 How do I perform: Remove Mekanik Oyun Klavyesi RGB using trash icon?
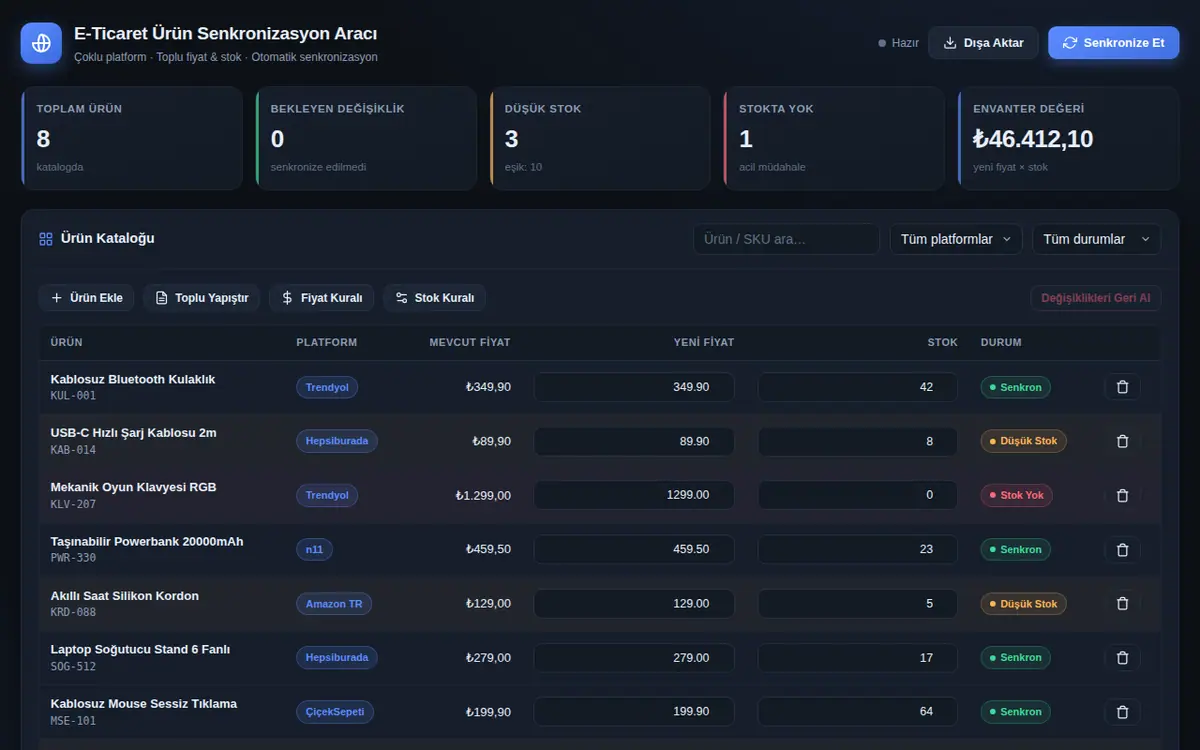1122,495
